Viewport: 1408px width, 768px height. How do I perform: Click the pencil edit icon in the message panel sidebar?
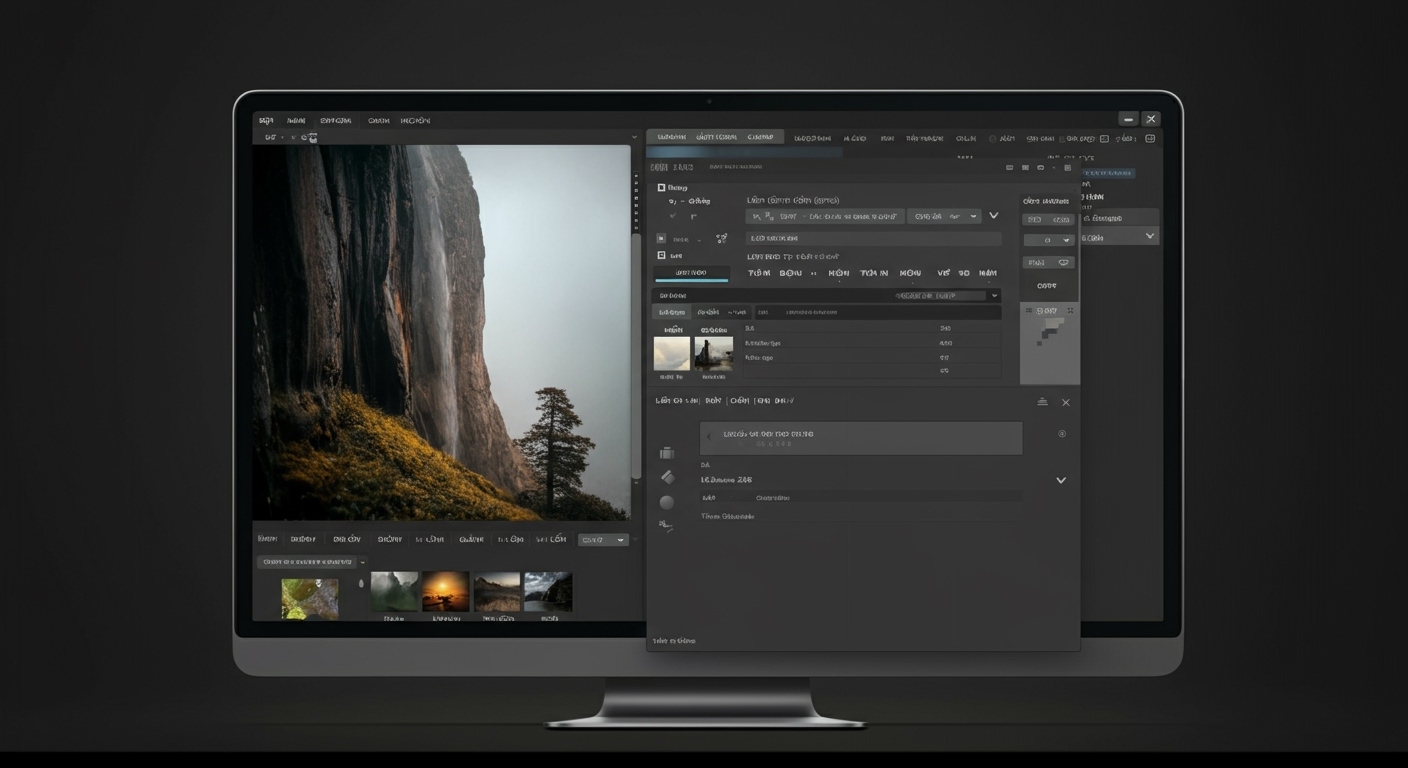(x=668, y=477)
